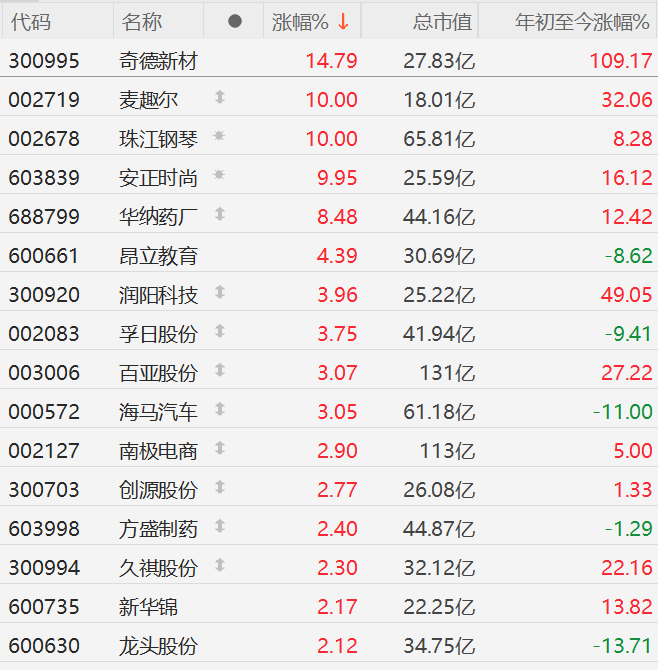Sort by the 代码 column header
Viewport: 658px width, 670px height.
[31, 22]
